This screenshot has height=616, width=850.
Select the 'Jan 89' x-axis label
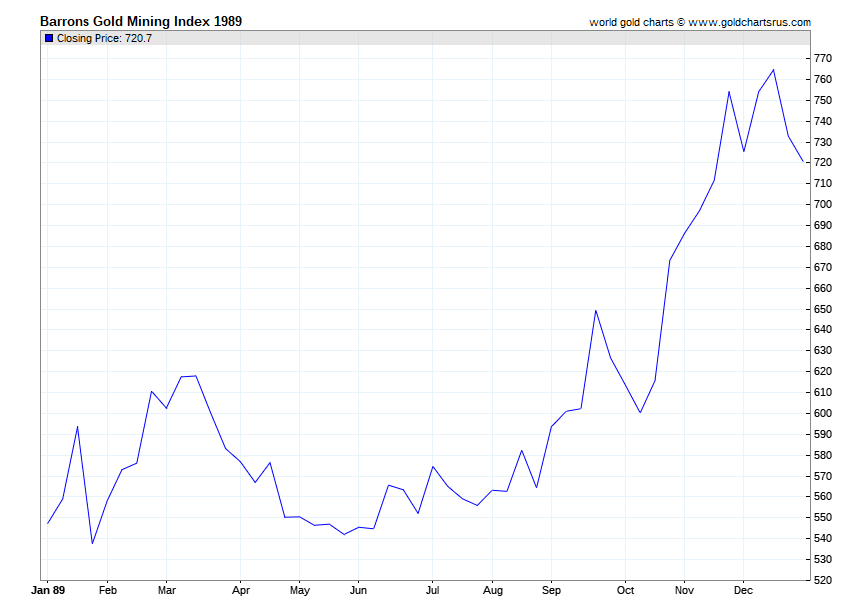46,590
